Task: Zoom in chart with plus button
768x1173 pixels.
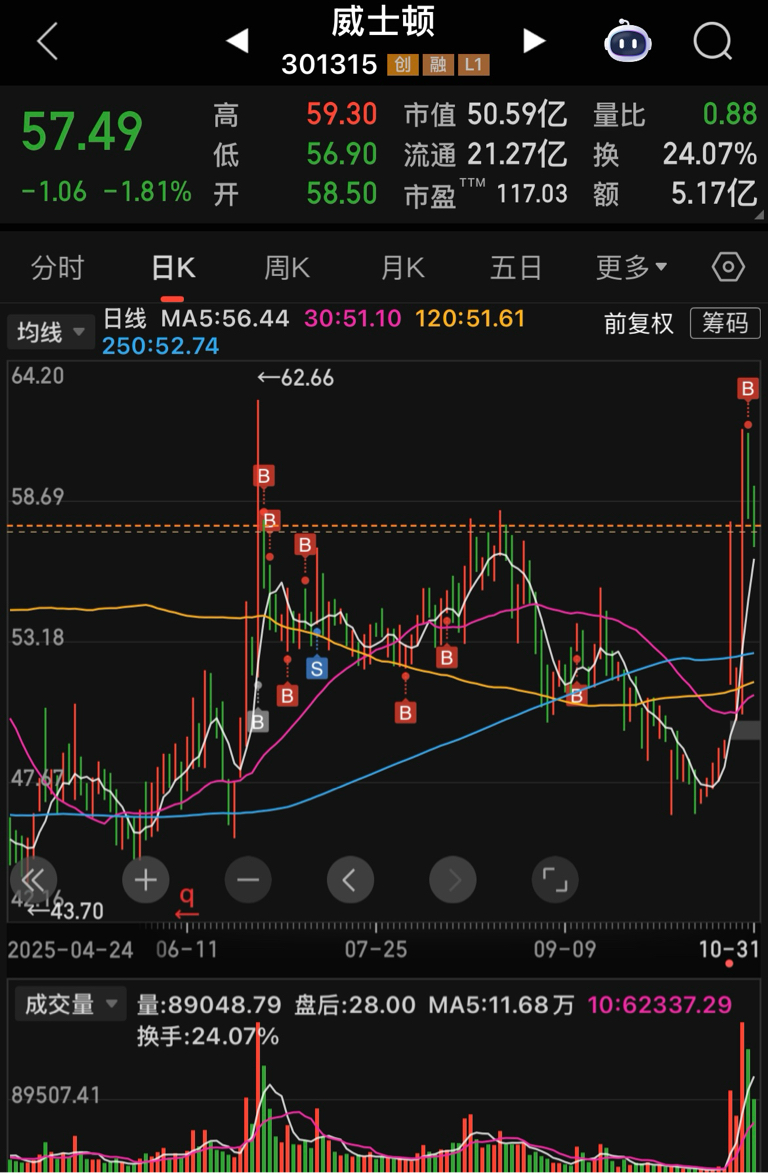Action: (145, 880)
